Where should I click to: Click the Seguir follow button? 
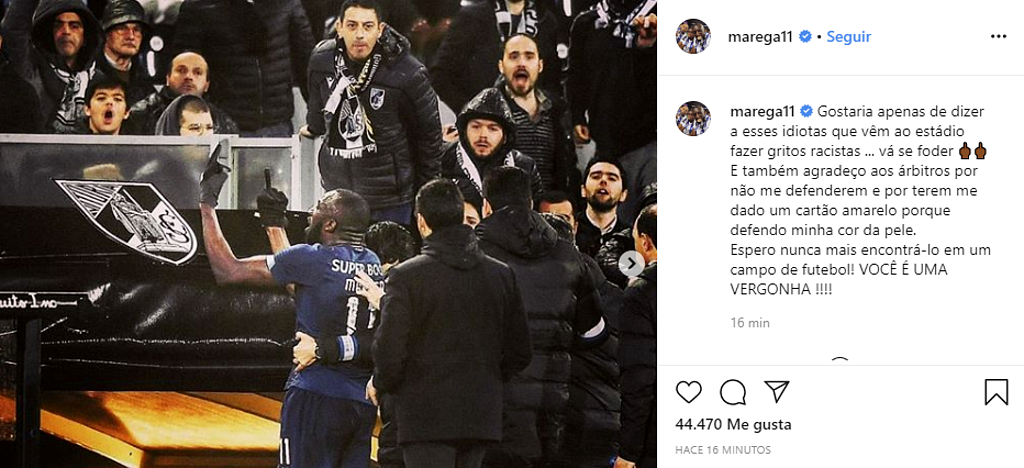pyautogui.click(x=848, y=37)
